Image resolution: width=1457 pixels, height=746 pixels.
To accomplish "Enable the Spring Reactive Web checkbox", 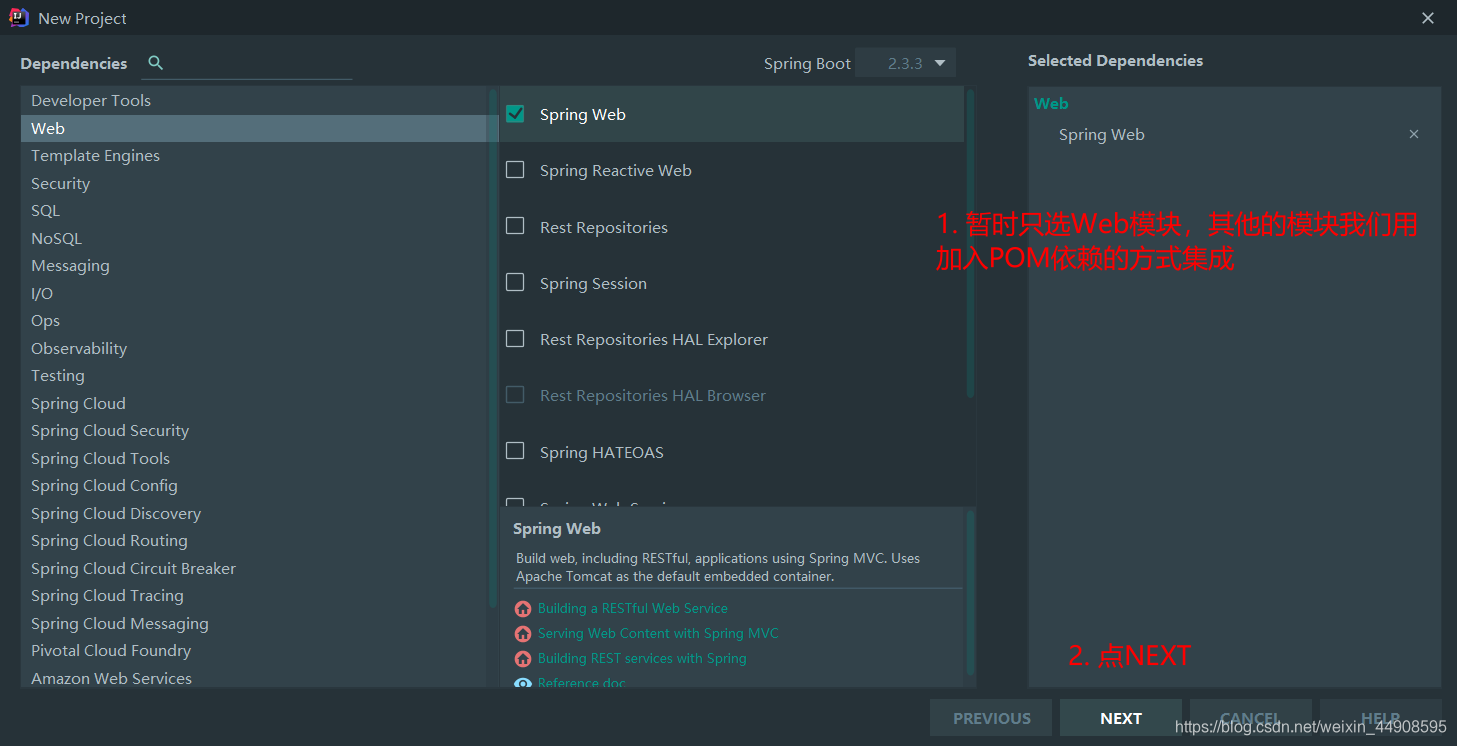I will pos(515,170).
